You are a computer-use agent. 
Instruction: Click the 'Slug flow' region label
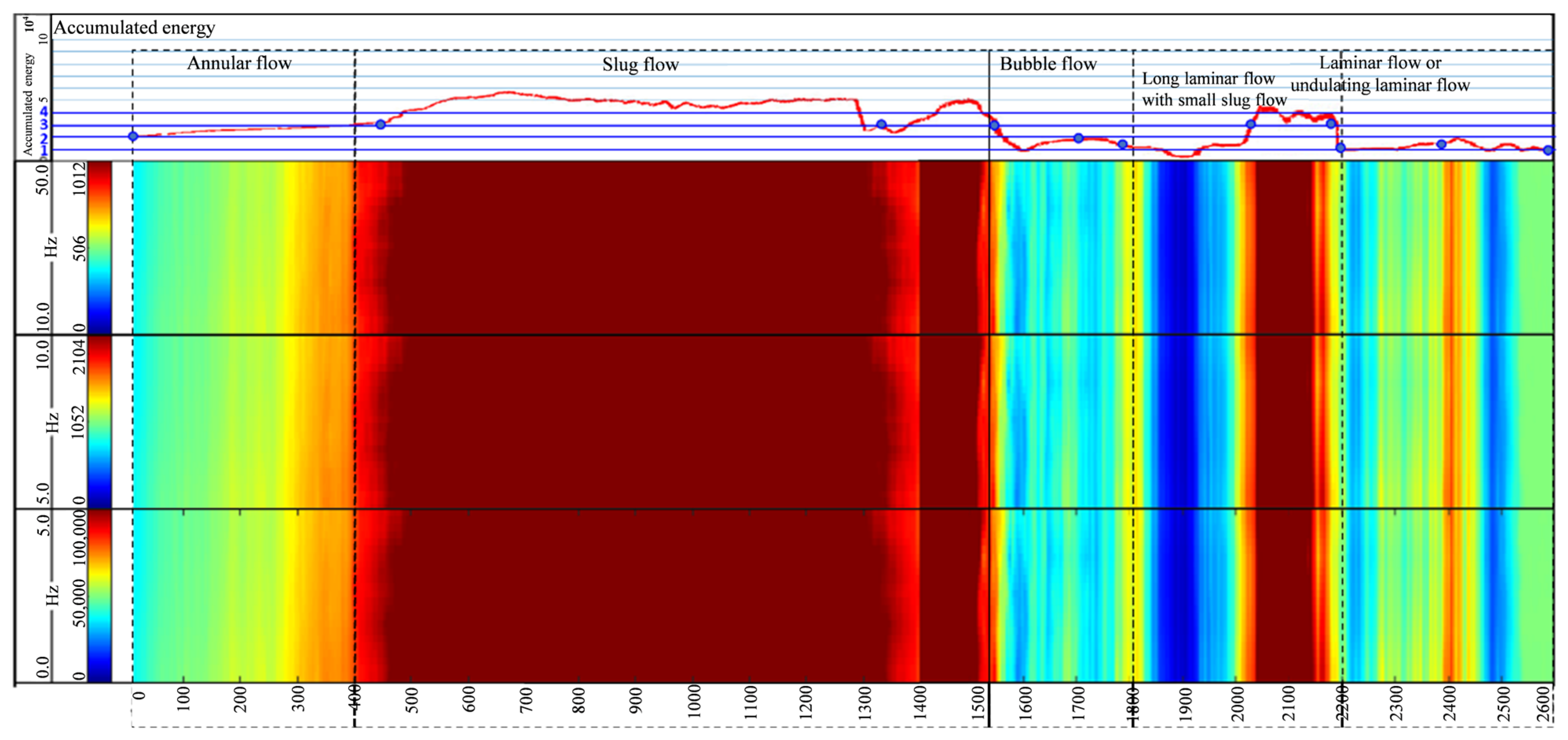pos(640,64)
